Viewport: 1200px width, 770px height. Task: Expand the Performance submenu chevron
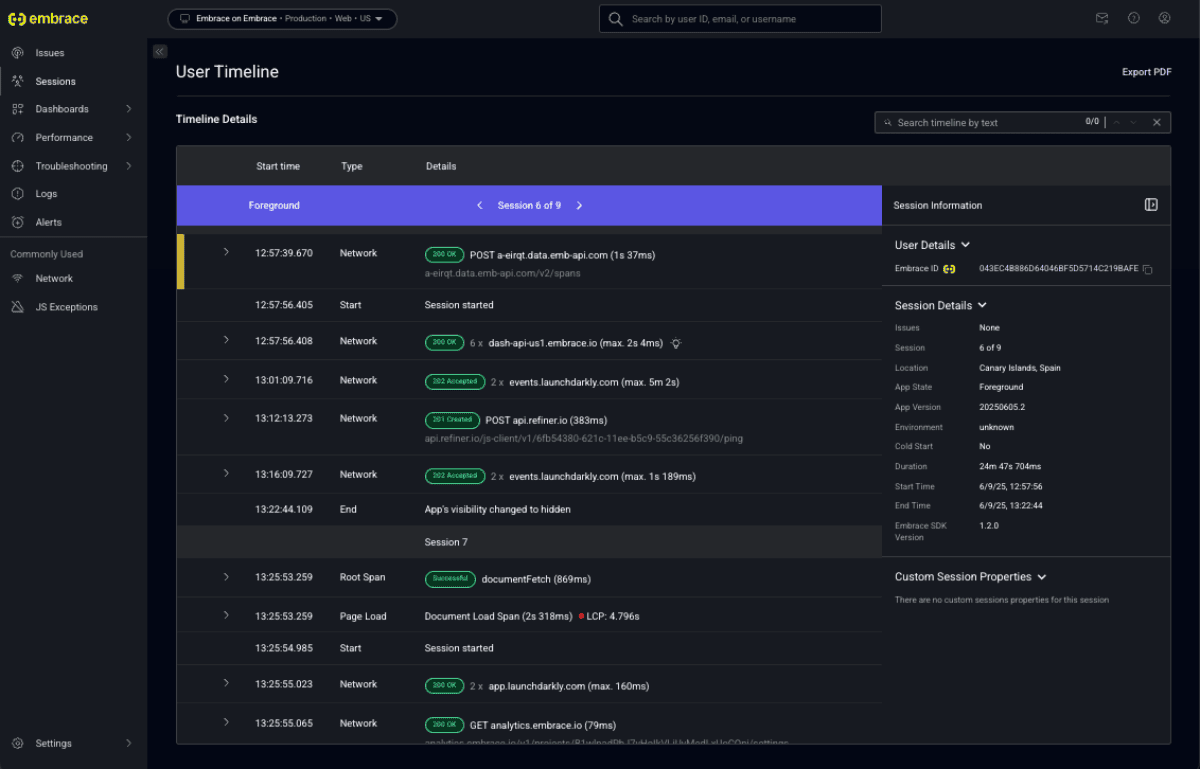point(129,137)
